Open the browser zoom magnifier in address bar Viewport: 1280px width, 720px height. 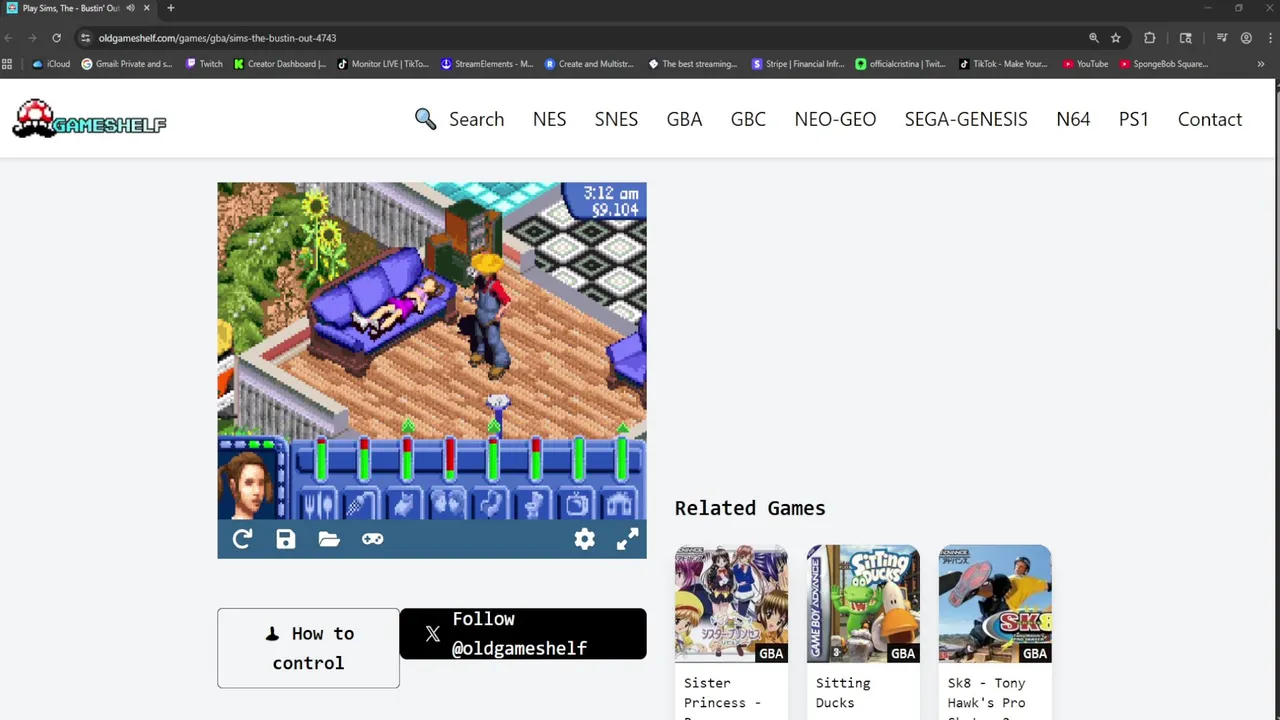tap(1094, 38)
